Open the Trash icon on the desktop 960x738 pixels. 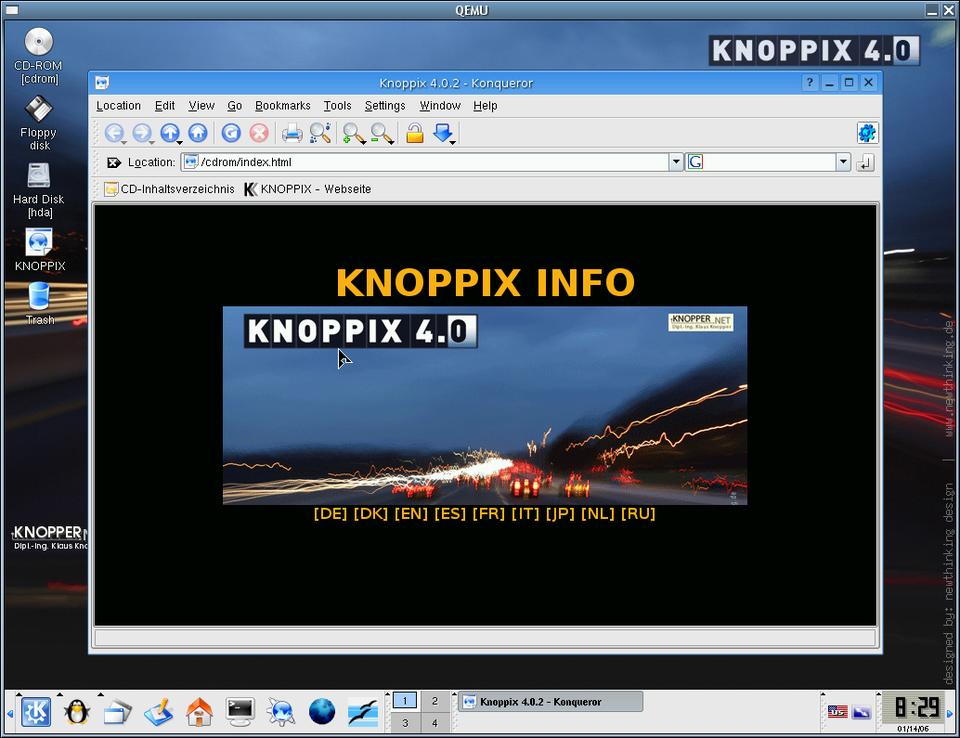click(39, 297)
